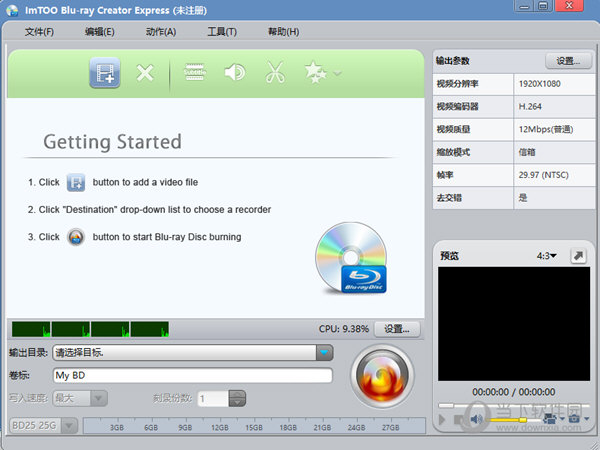Image resolution: width=600 pixels, height=450 pixels.
Task: Click the Remove (X) toolbar icon
Action: pos(145,73)
